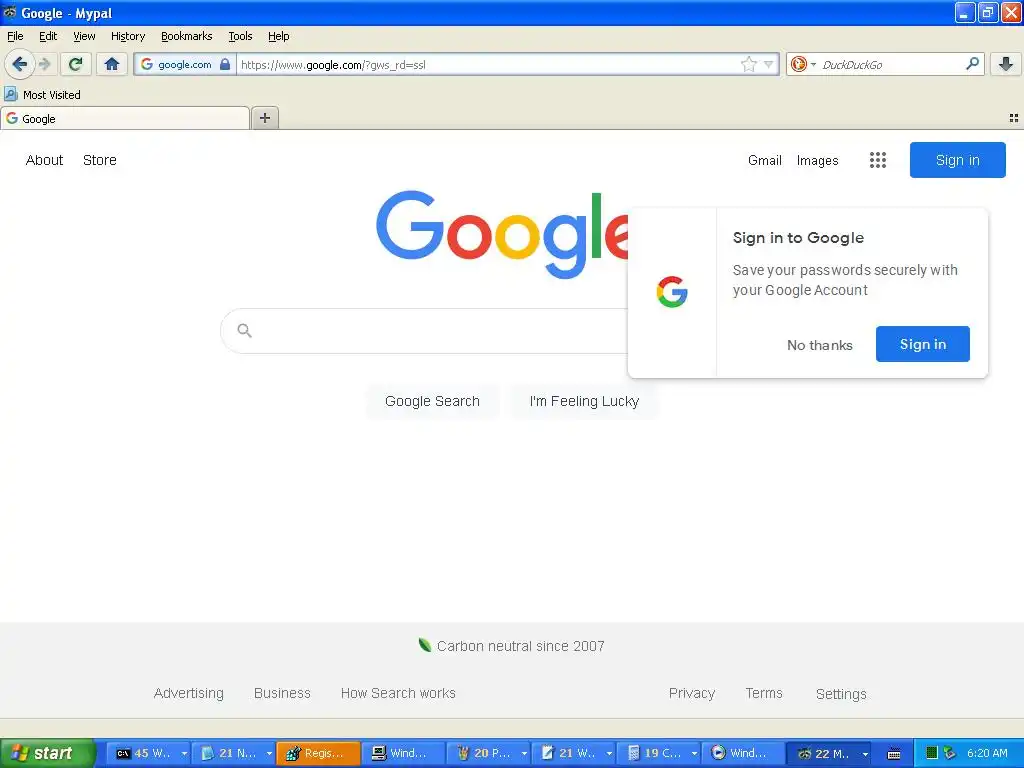Open the Help menu
Screen dimensions: 1024x768
[x=278, y=36]
